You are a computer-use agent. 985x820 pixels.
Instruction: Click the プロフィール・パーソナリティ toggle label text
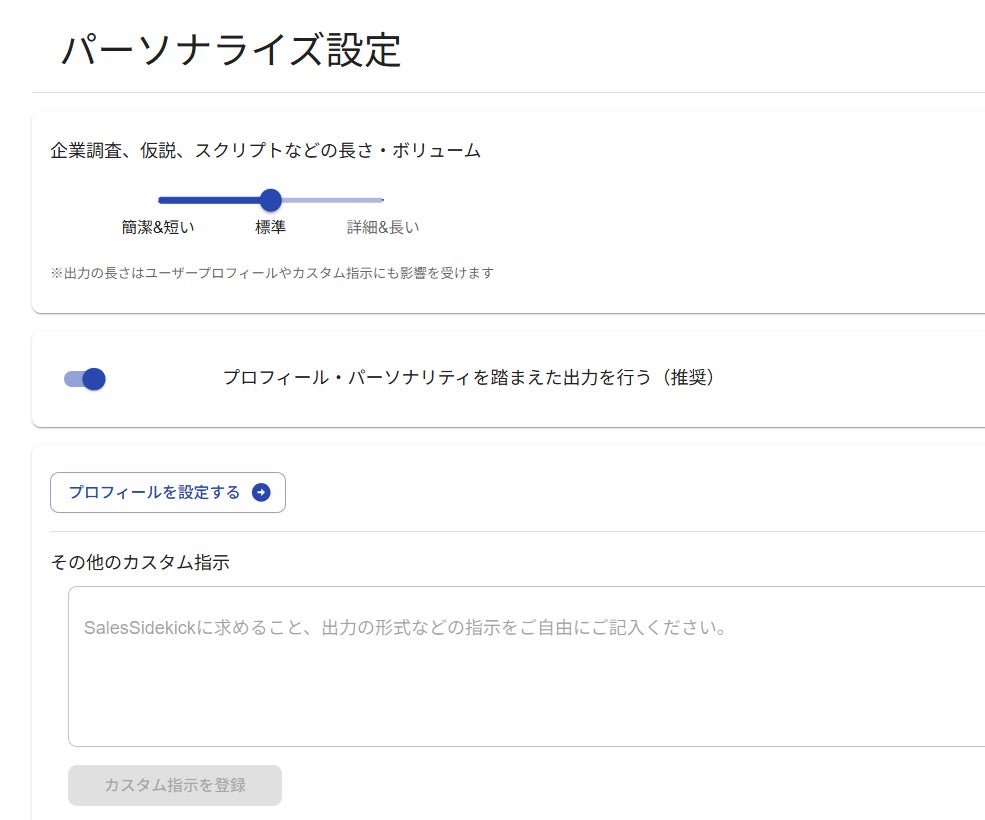coord(468,378)
